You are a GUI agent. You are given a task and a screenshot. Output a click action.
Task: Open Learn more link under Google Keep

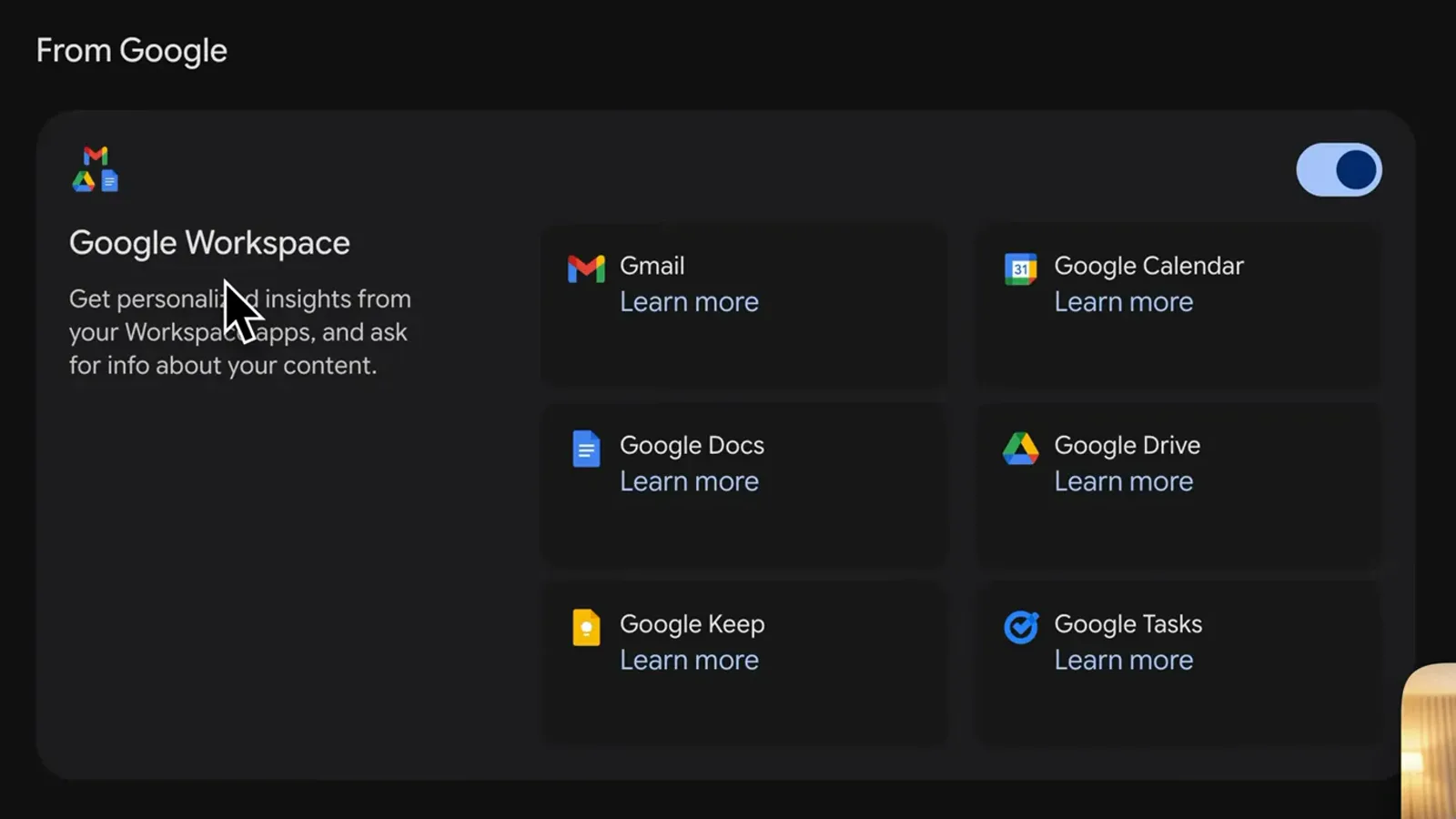tap(689, 661)
